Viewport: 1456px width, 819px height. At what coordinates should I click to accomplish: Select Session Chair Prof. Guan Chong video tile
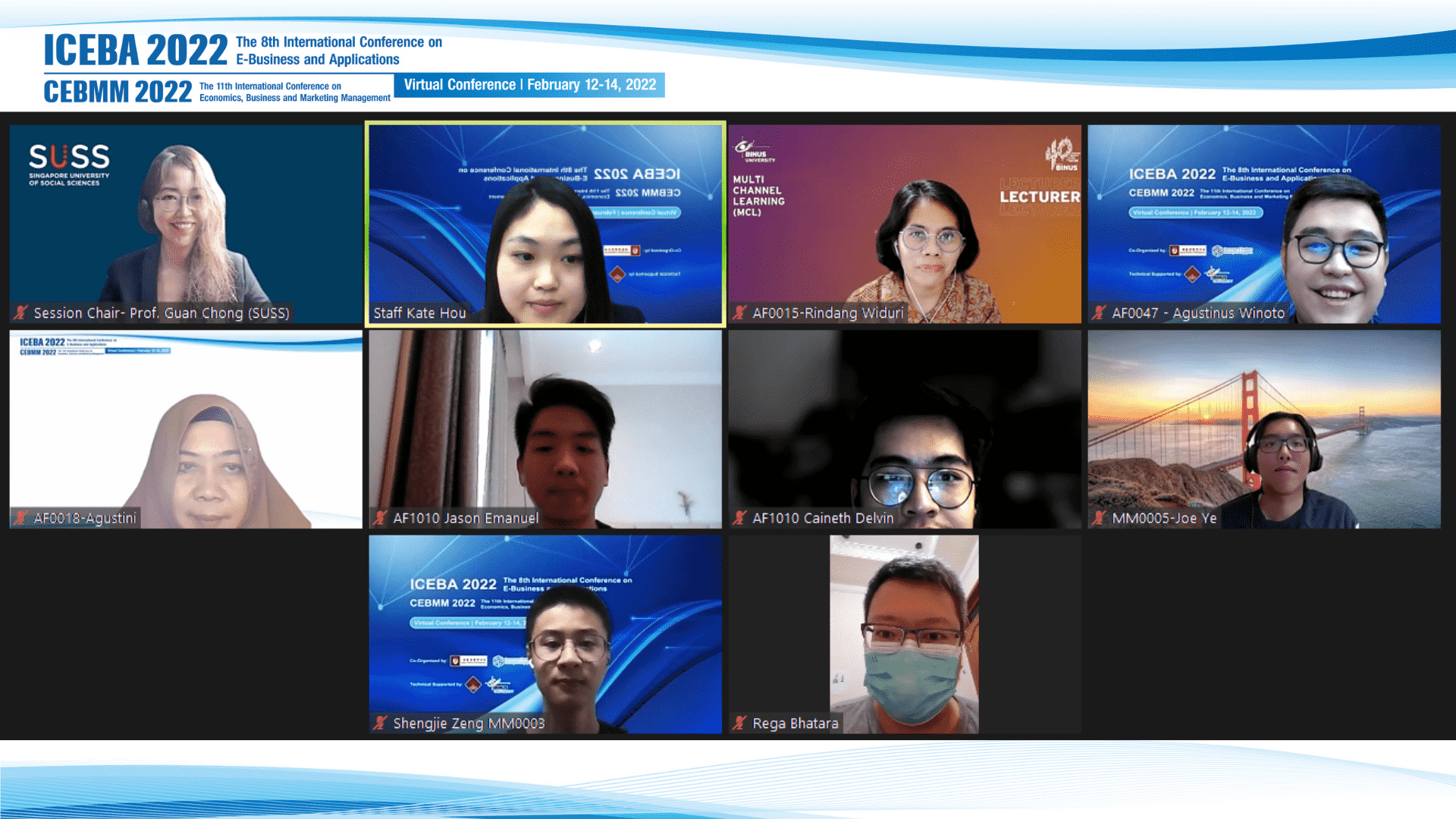click(186, 224)
